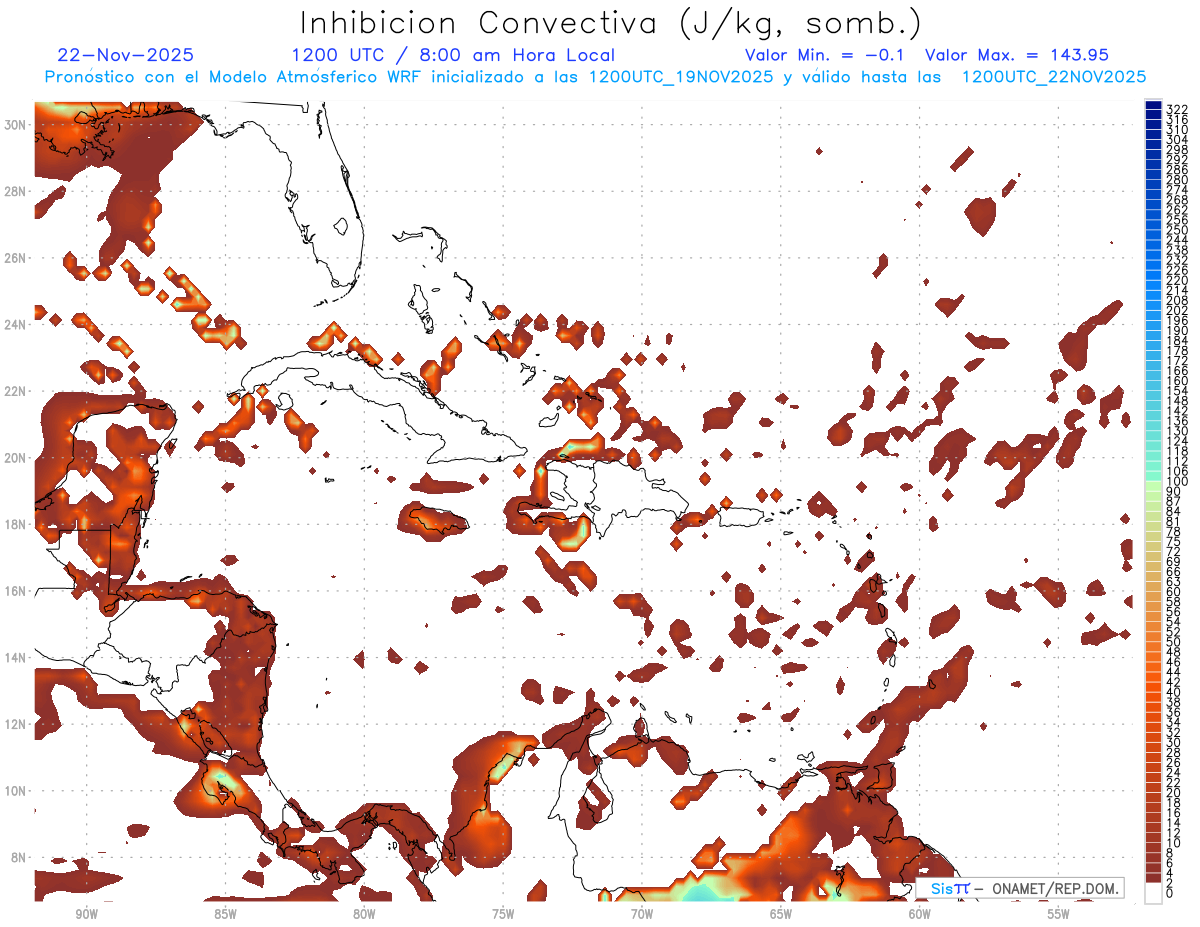Click the title "Inhibicion Convectiva (J/kg, somb.)"
1200x927 pixels.
(610, 23)
